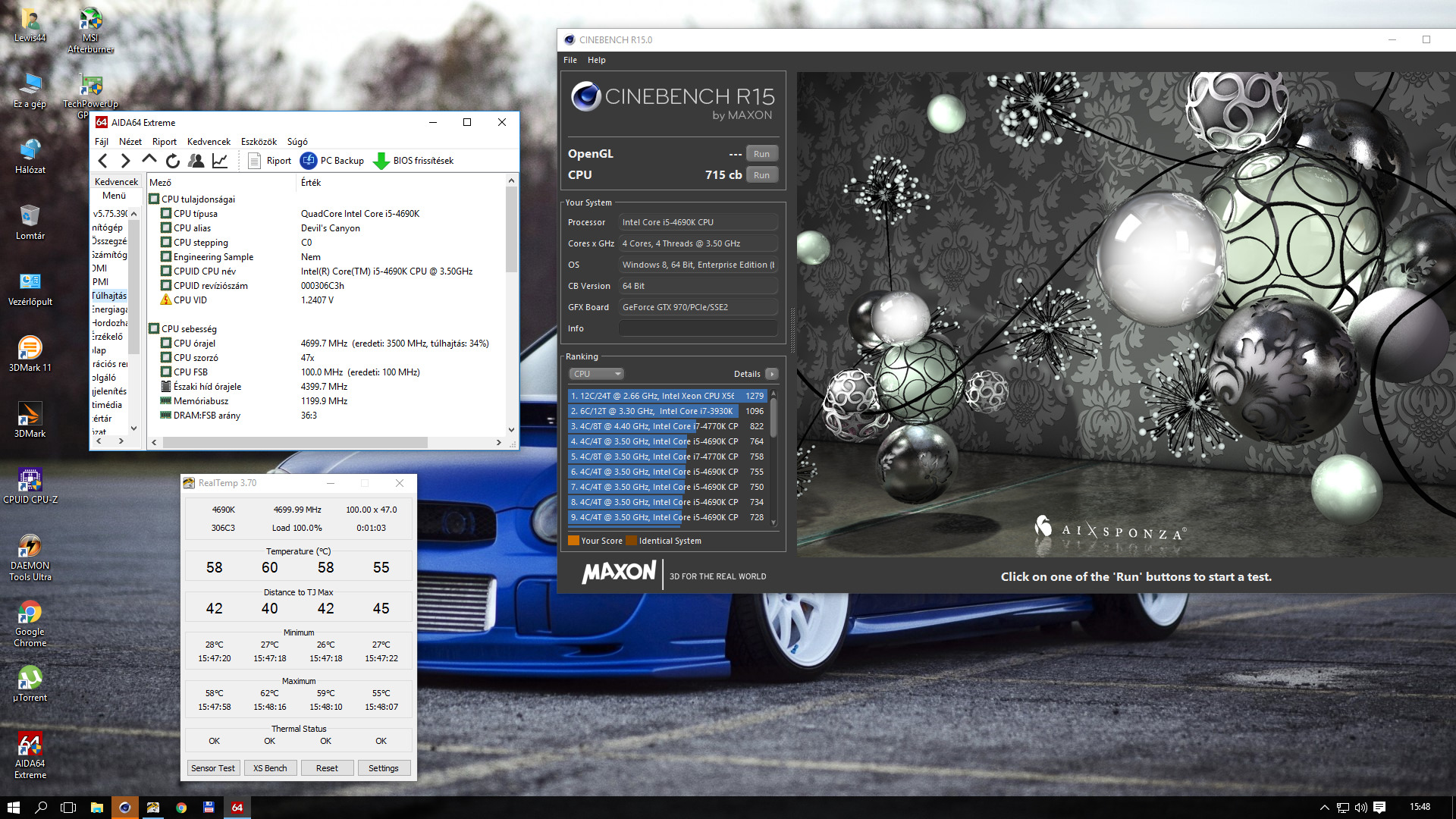This screenshot has width=1456, height=819.
Task: Open Cinebench Help menu
Action: click(597, 60)
